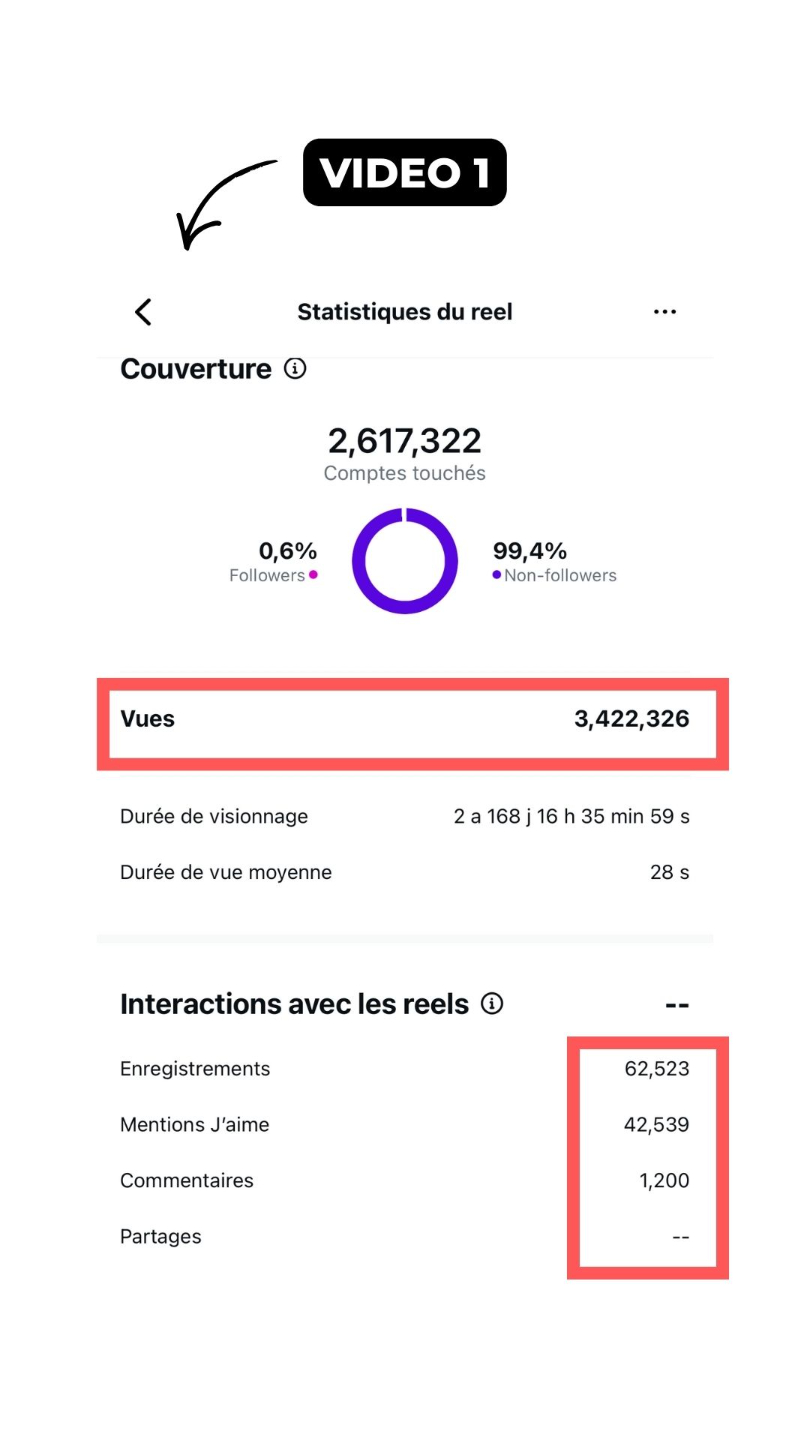810x1440 pixels.
Task: Click the Enregistrements label
Action: click(195, 1069)
